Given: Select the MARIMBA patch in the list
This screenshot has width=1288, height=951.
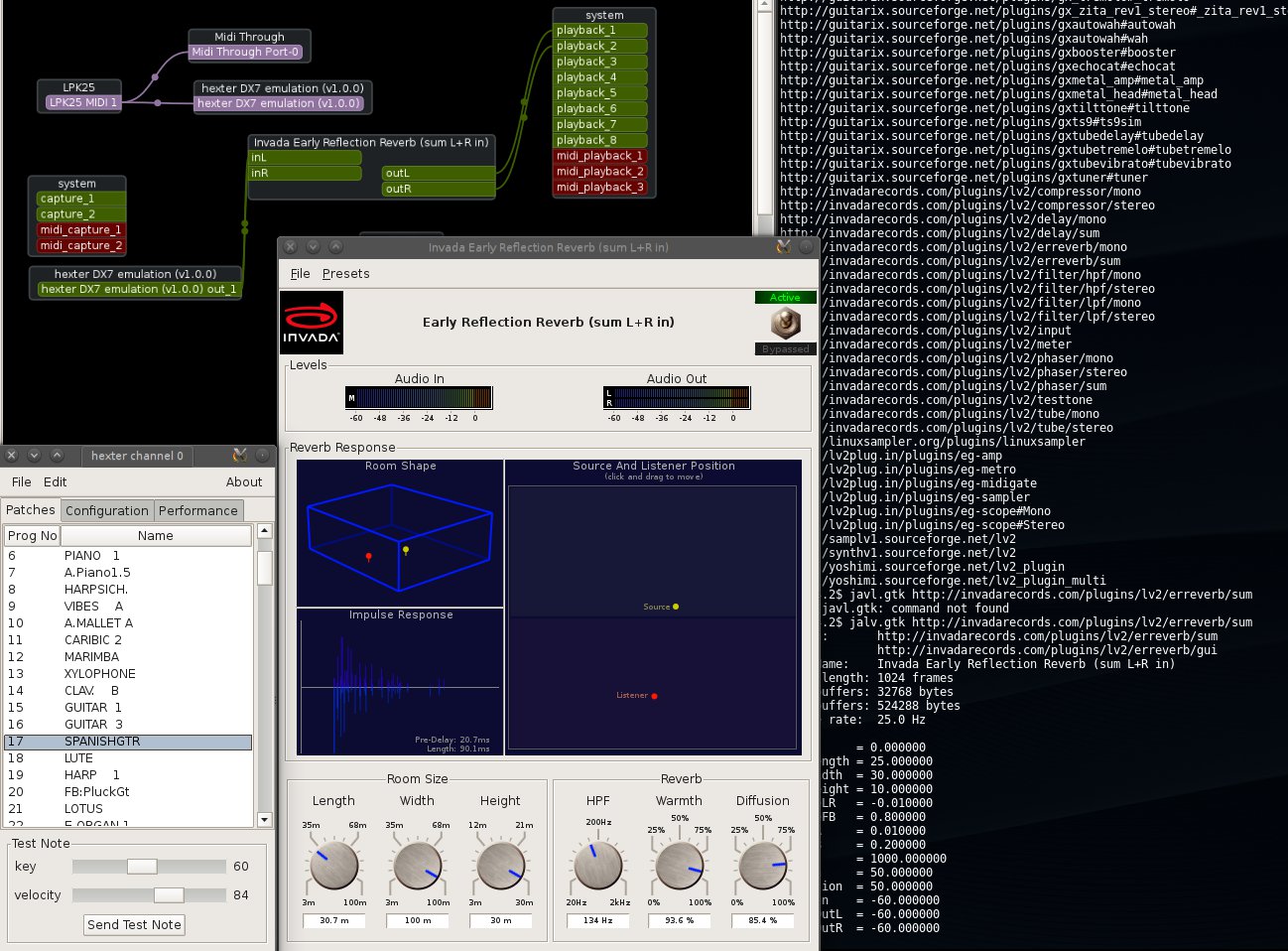Looking at the screenshot, I should pos(91,657).
